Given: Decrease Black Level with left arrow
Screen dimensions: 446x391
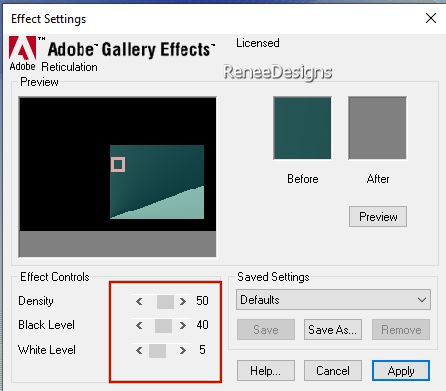Looking at the screenshot, I should [139, 325].
